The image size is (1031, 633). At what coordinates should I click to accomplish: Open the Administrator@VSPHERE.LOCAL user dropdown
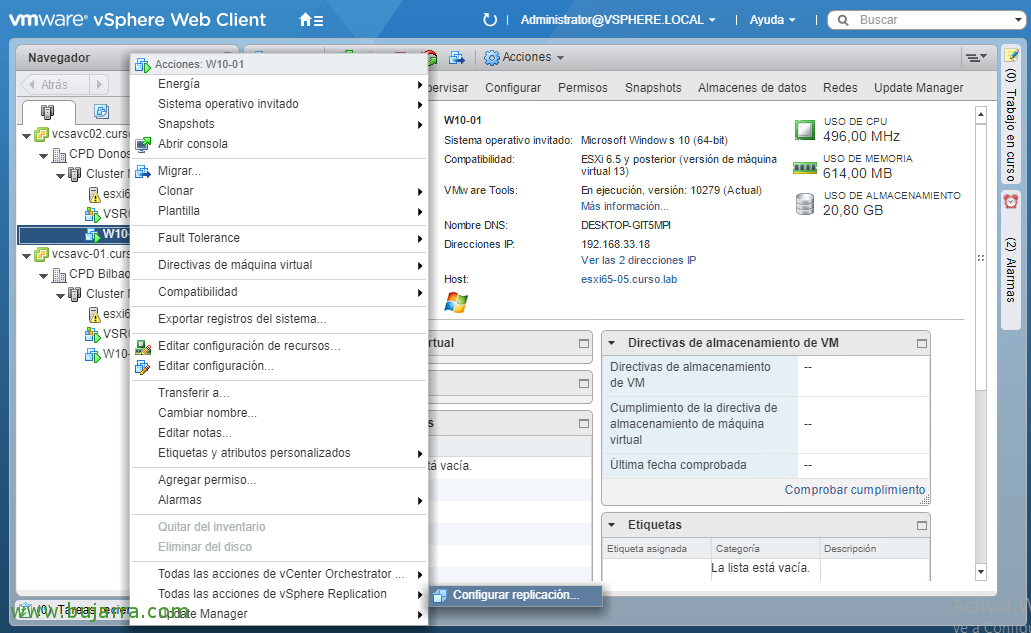click(618, 20)
